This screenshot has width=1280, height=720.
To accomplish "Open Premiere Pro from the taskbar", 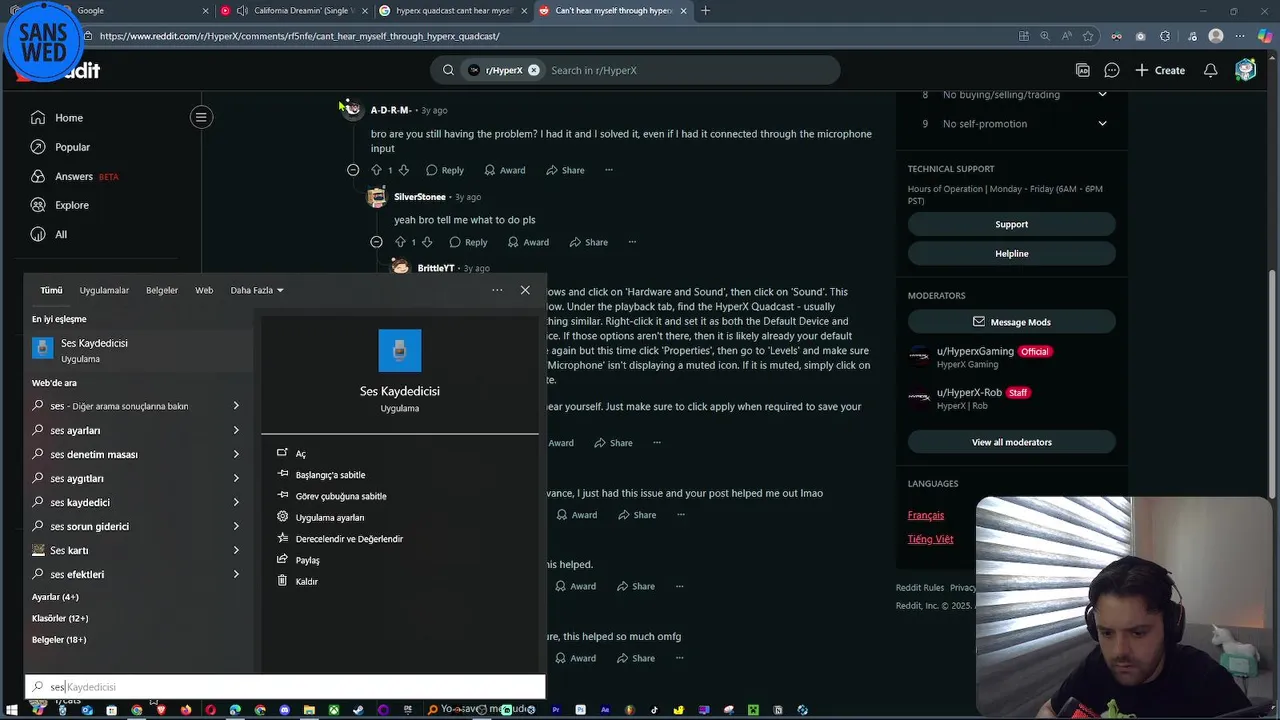I will (x=555, y=710).
